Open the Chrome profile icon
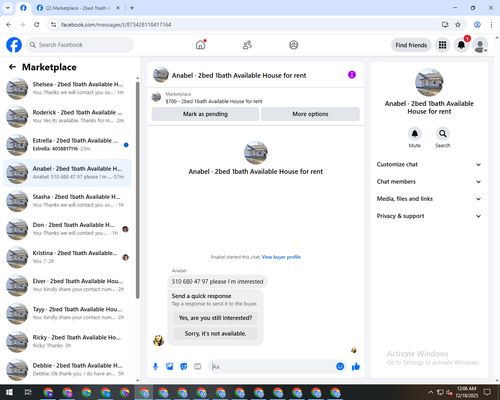The height and width of the screenshot is (400, 500). coord(477,25)
